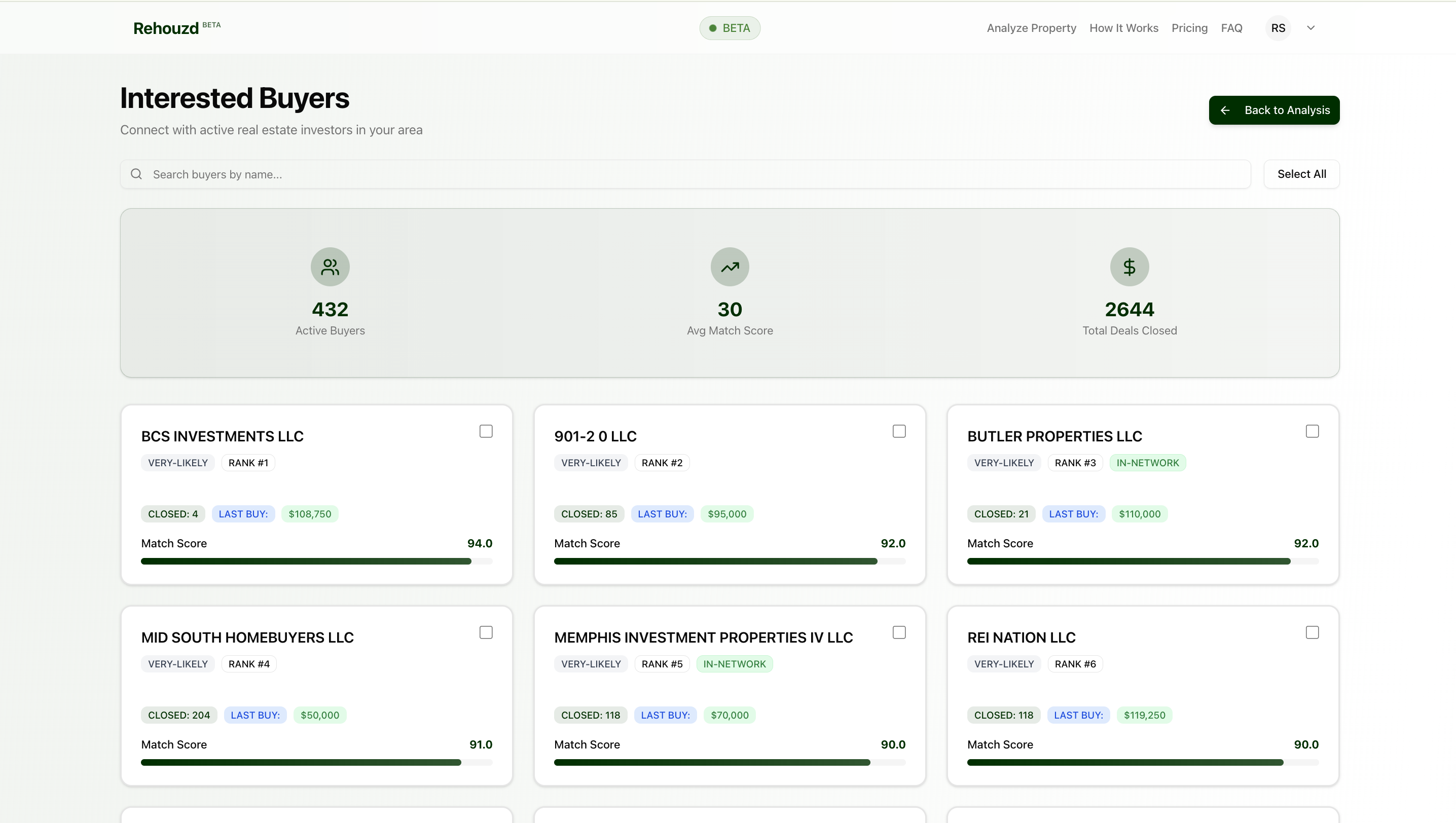Click the Rehouzd logo
The image size is (1456, 823).
[166, 28]
